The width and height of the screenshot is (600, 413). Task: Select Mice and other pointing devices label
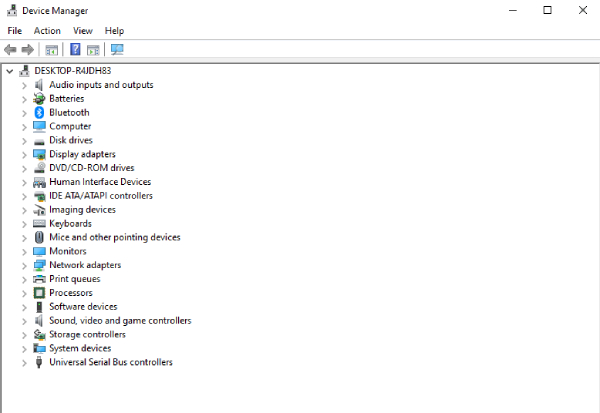click(x=114, y=237)
